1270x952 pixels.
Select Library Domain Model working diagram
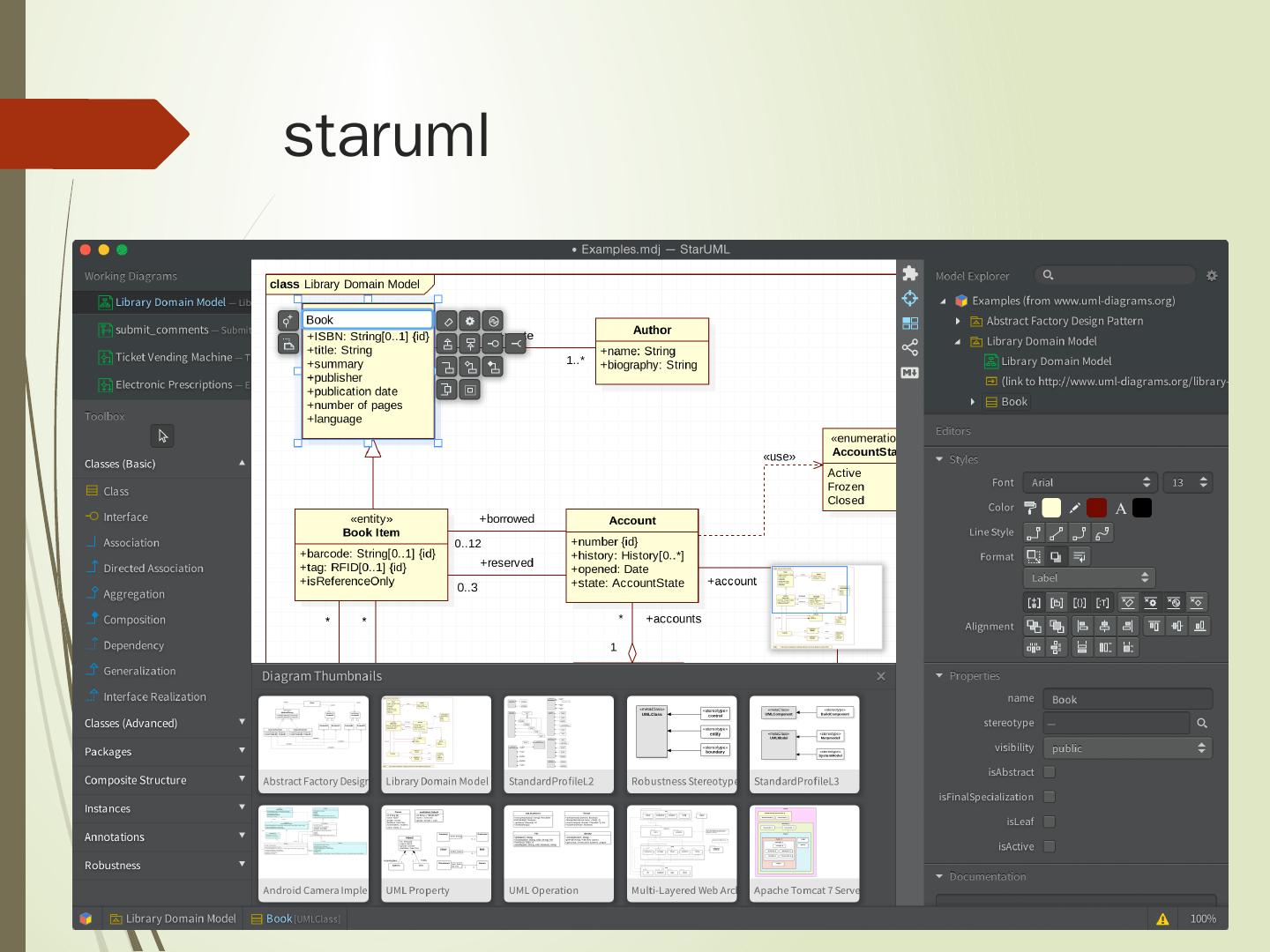pyautogui.click(x=163, y=302)
